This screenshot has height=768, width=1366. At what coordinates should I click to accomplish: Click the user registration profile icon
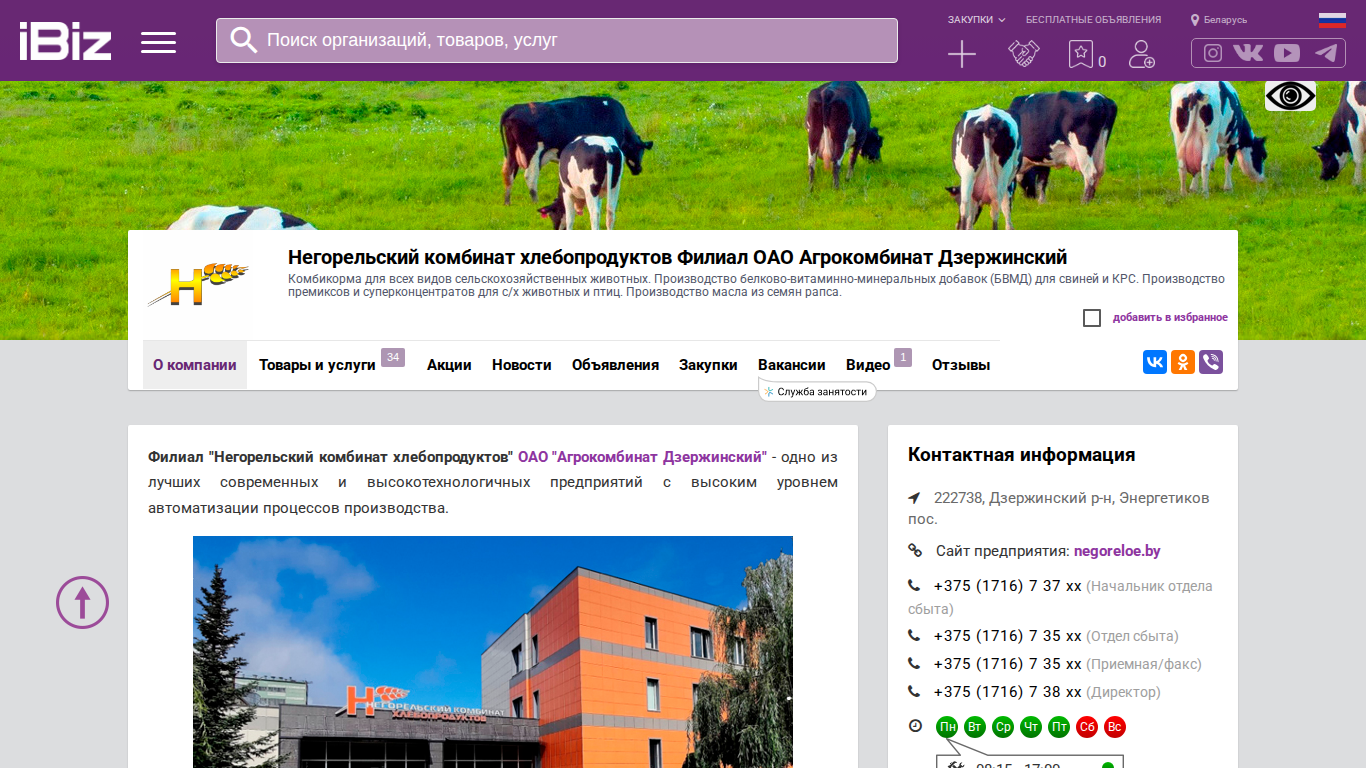click(x=1142, y=54)
